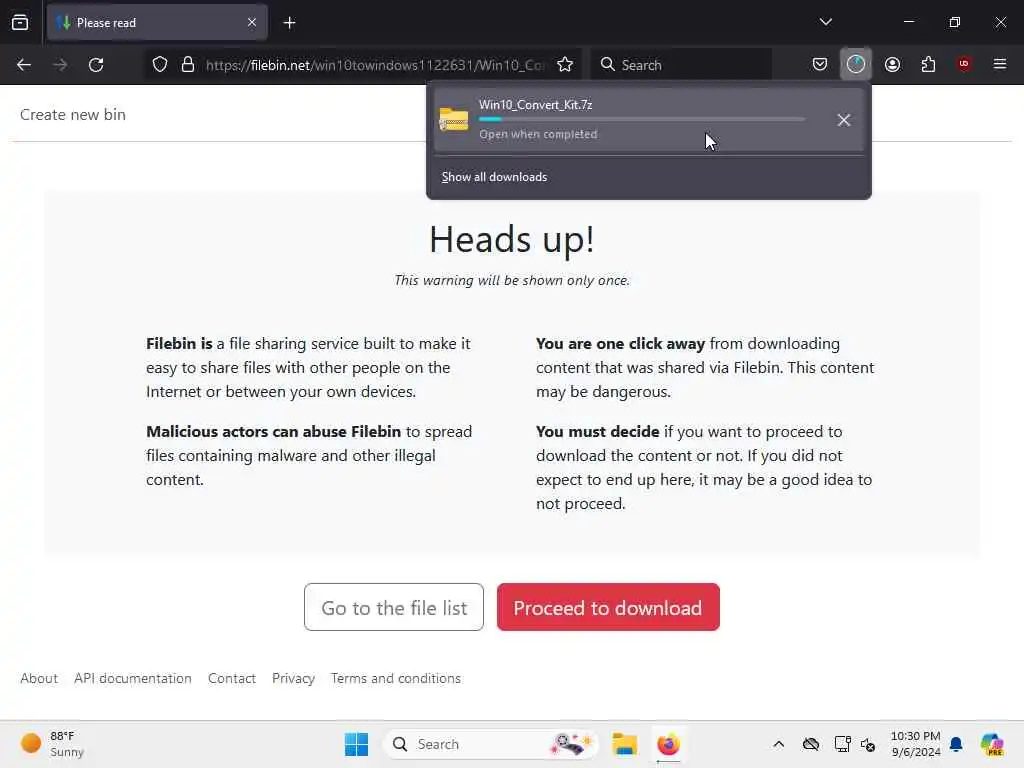
Task: Open the Firefox application menu
Action: [1000, 64]
